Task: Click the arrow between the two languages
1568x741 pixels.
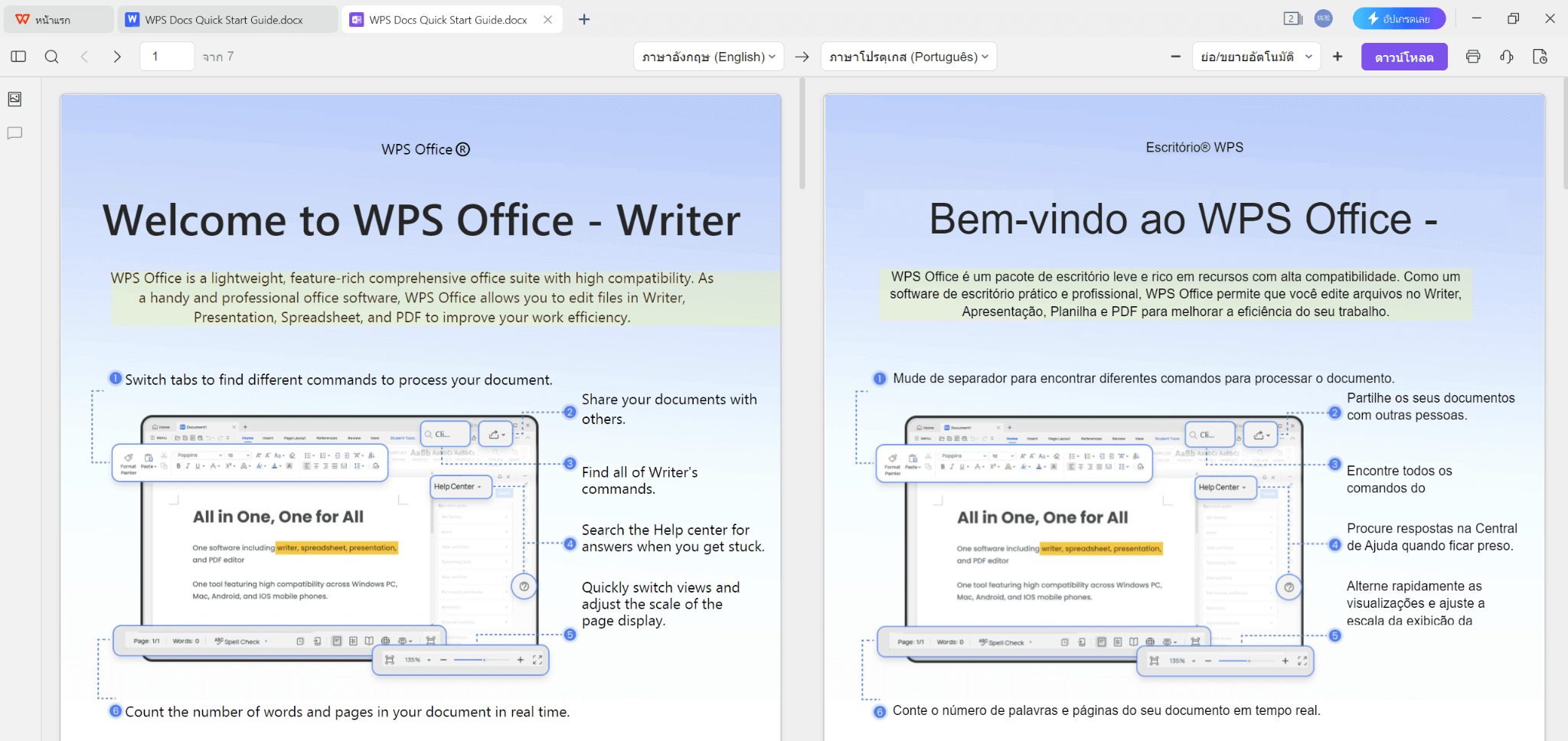Action: pos(802,57)
